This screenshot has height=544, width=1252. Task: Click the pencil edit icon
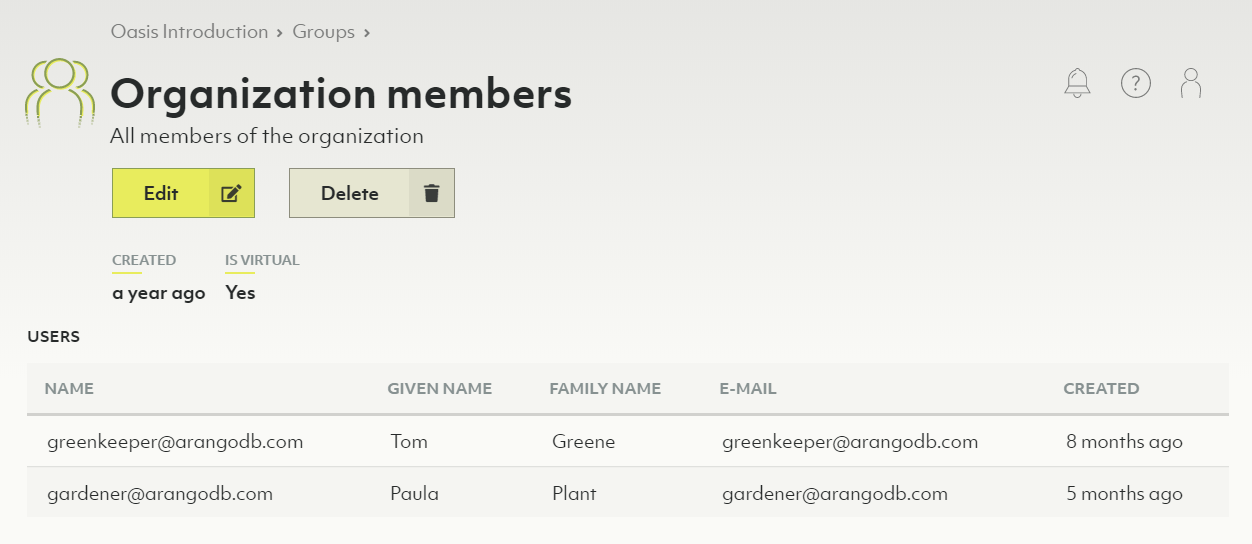click(x=231, y=193)
